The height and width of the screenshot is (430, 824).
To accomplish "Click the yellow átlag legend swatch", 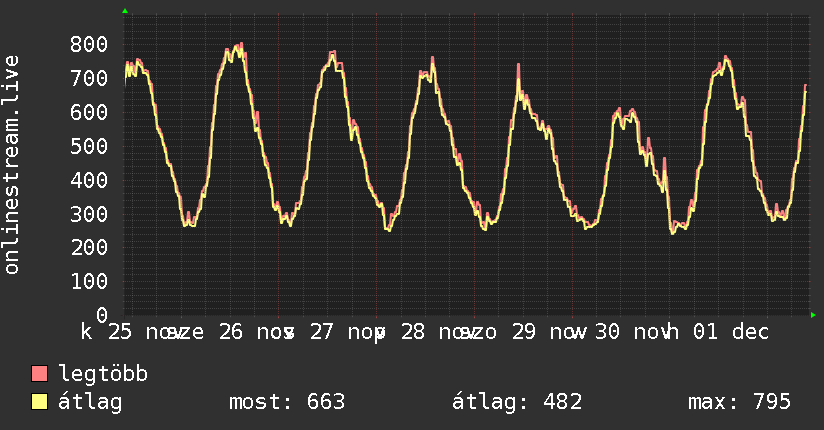I will point(39,401).
